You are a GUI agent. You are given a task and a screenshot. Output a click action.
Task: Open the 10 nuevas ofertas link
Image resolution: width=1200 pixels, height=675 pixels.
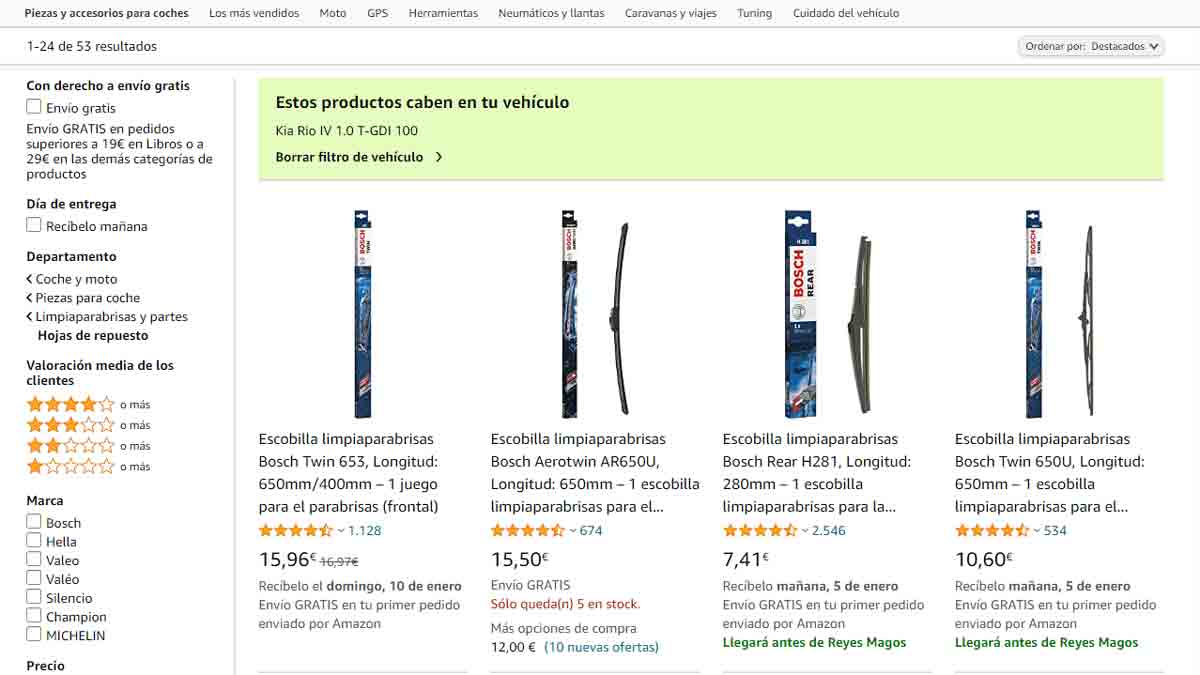pyautogui.click(x=601, y=647)
